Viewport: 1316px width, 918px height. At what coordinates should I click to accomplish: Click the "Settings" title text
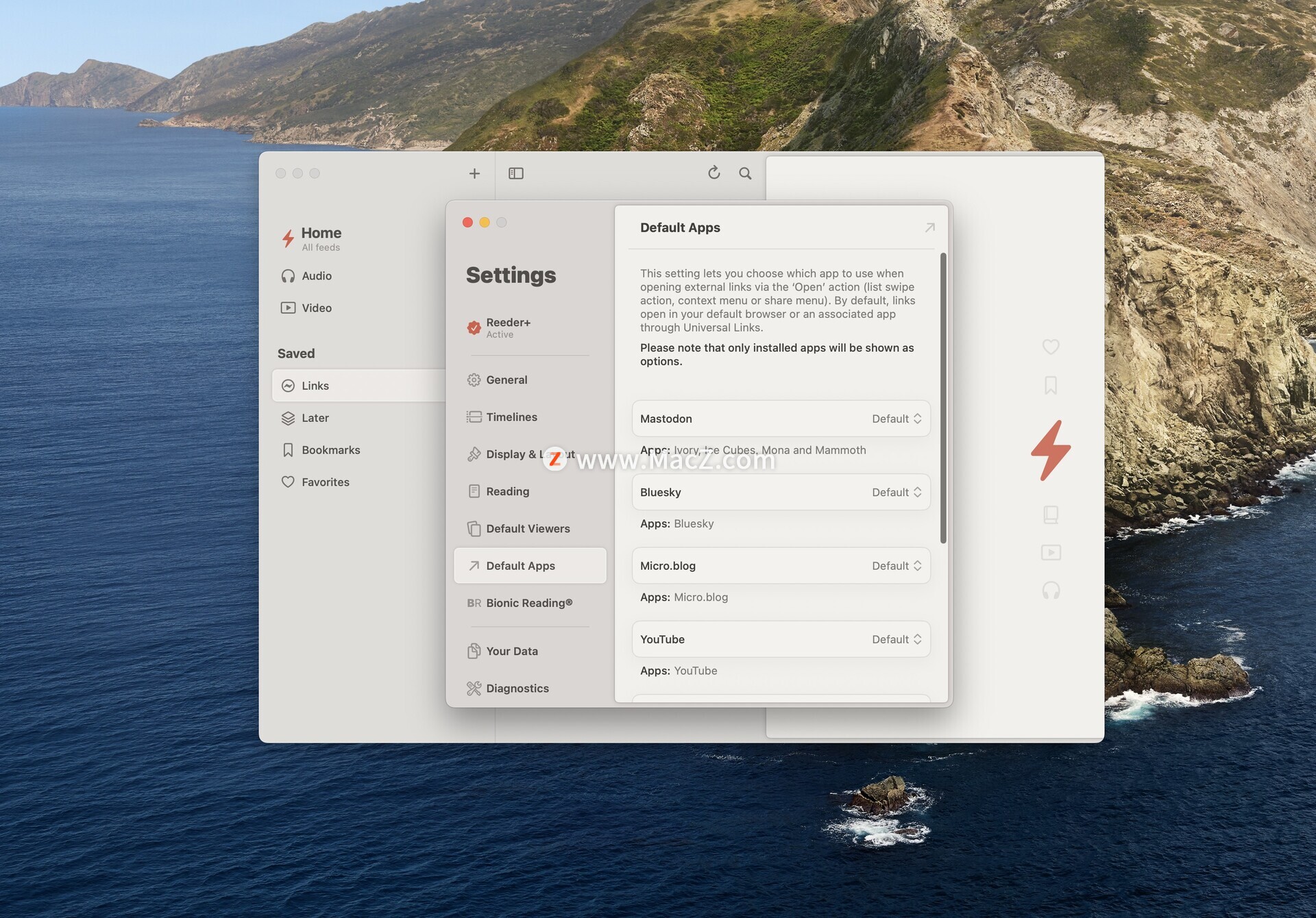[x=511, y=275]
